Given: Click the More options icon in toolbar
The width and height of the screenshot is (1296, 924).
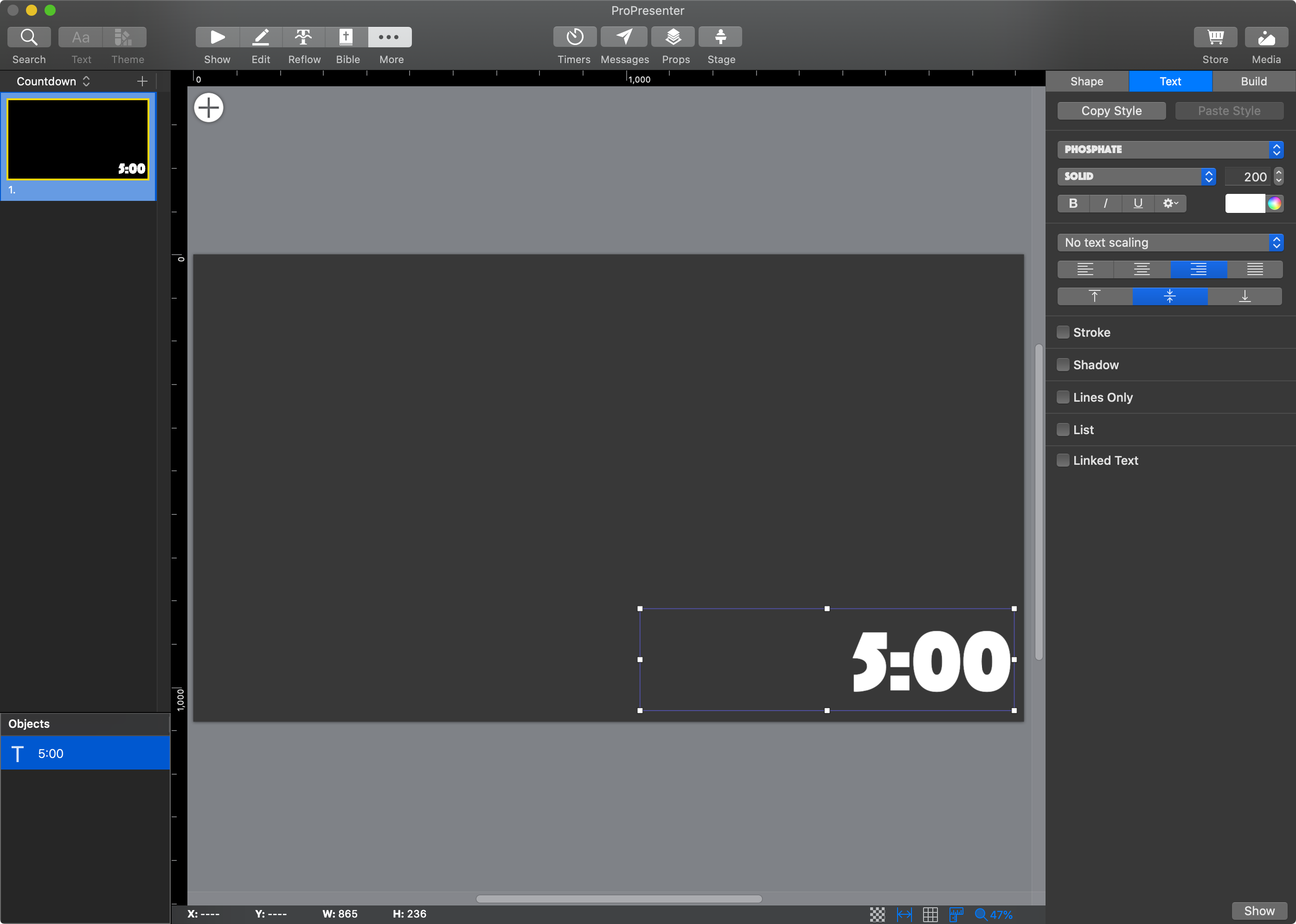Looking at the screenshot, I should point(389,37).
